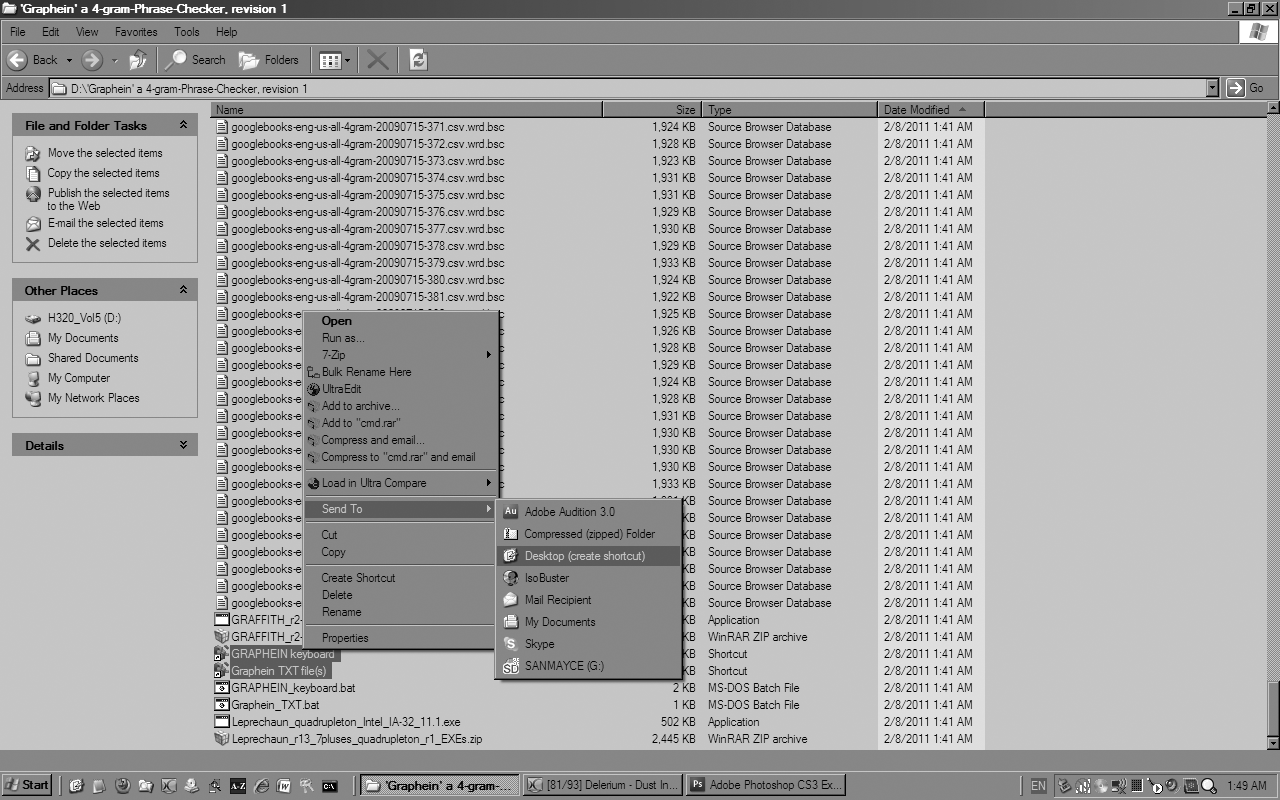This screenshot has width=1280, height=800.
Task: Select UltraEdit in the context menu
Action: 400,389
